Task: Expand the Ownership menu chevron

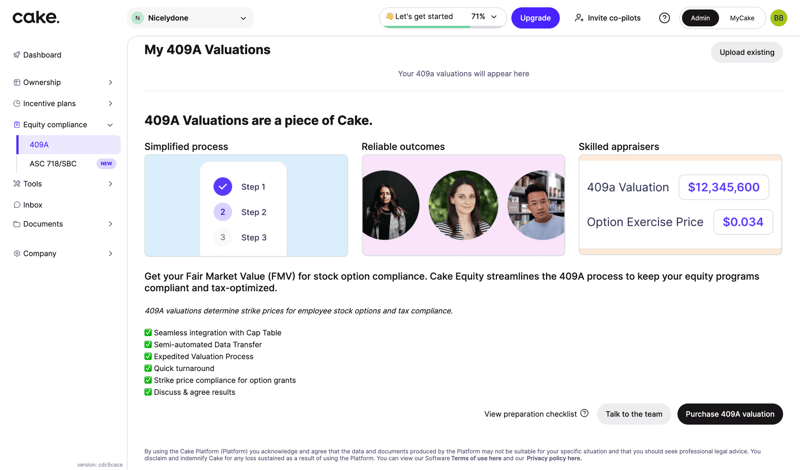Action: (x=110, y=83)
